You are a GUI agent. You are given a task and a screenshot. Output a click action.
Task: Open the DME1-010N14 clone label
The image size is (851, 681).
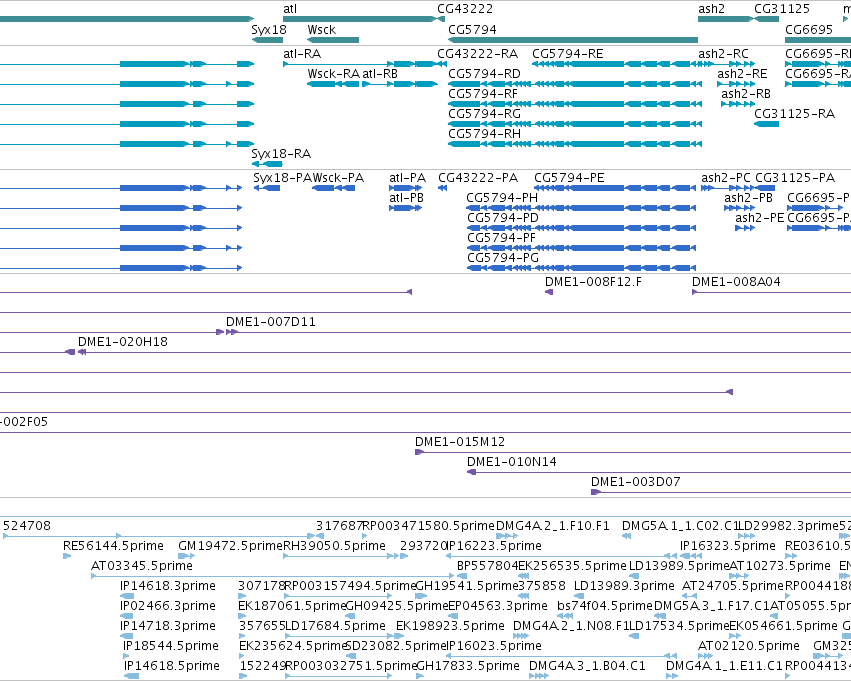pos(512,462)
